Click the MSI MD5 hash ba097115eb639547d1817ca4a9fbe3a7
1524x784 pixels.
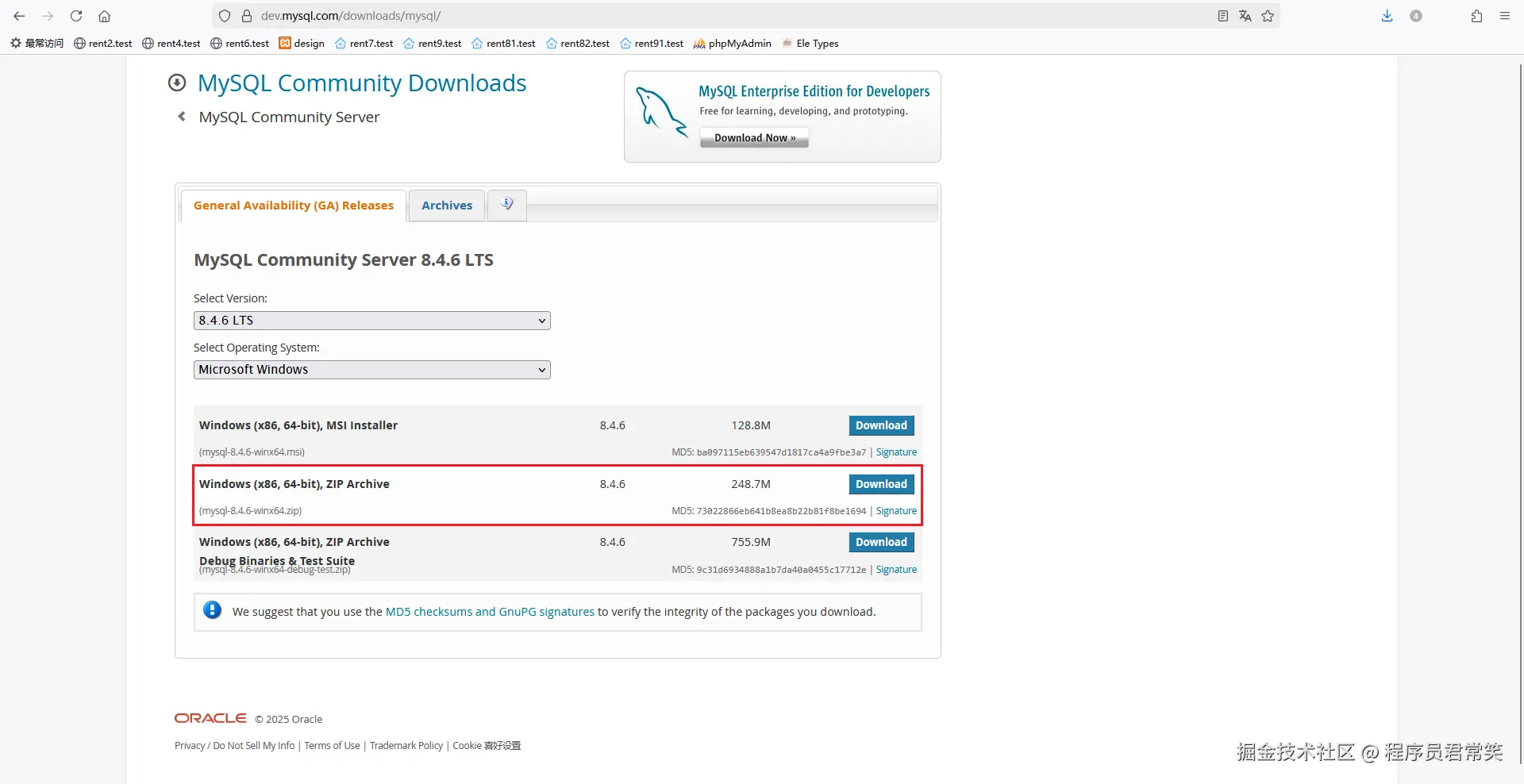(781, 452)
